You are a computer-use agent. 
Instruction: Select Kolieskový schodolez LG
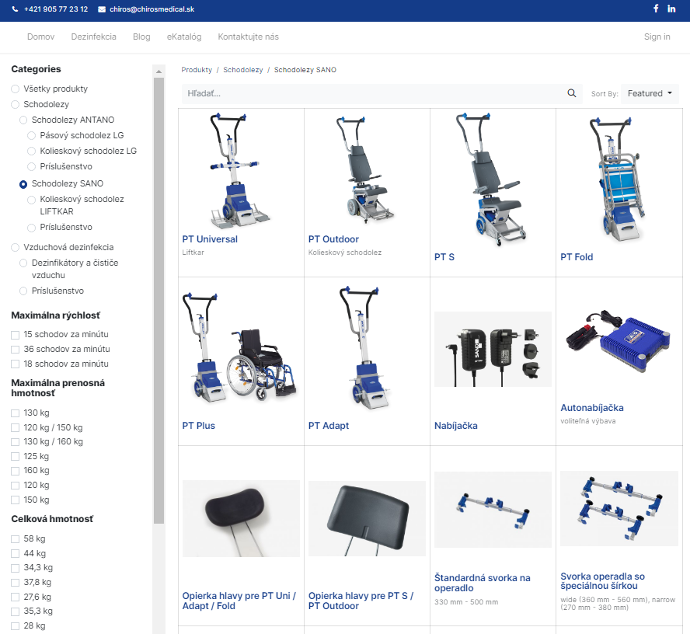coord(31,151)
